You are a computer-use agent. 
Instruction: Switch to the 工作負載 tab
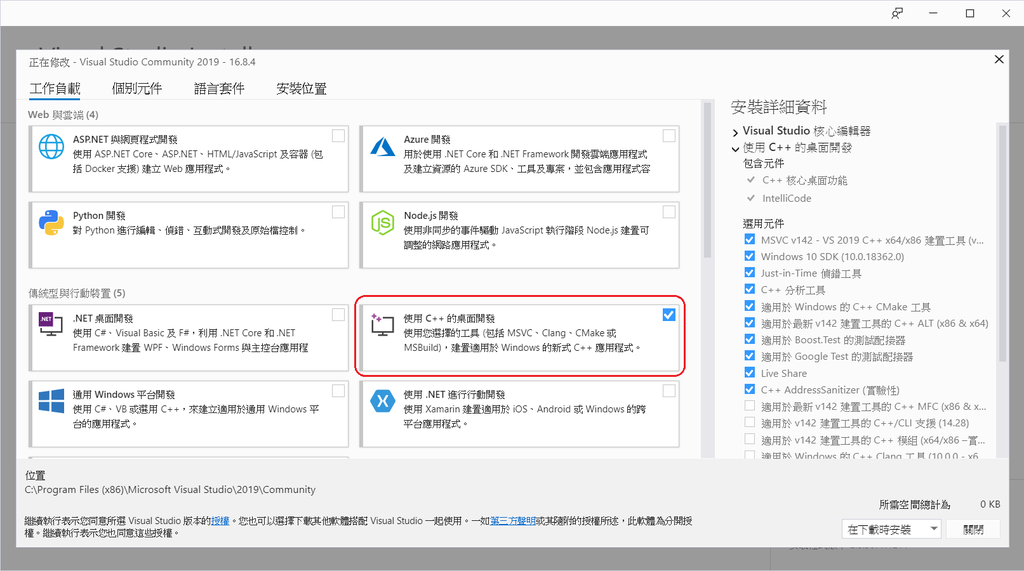tap(55, 88)
